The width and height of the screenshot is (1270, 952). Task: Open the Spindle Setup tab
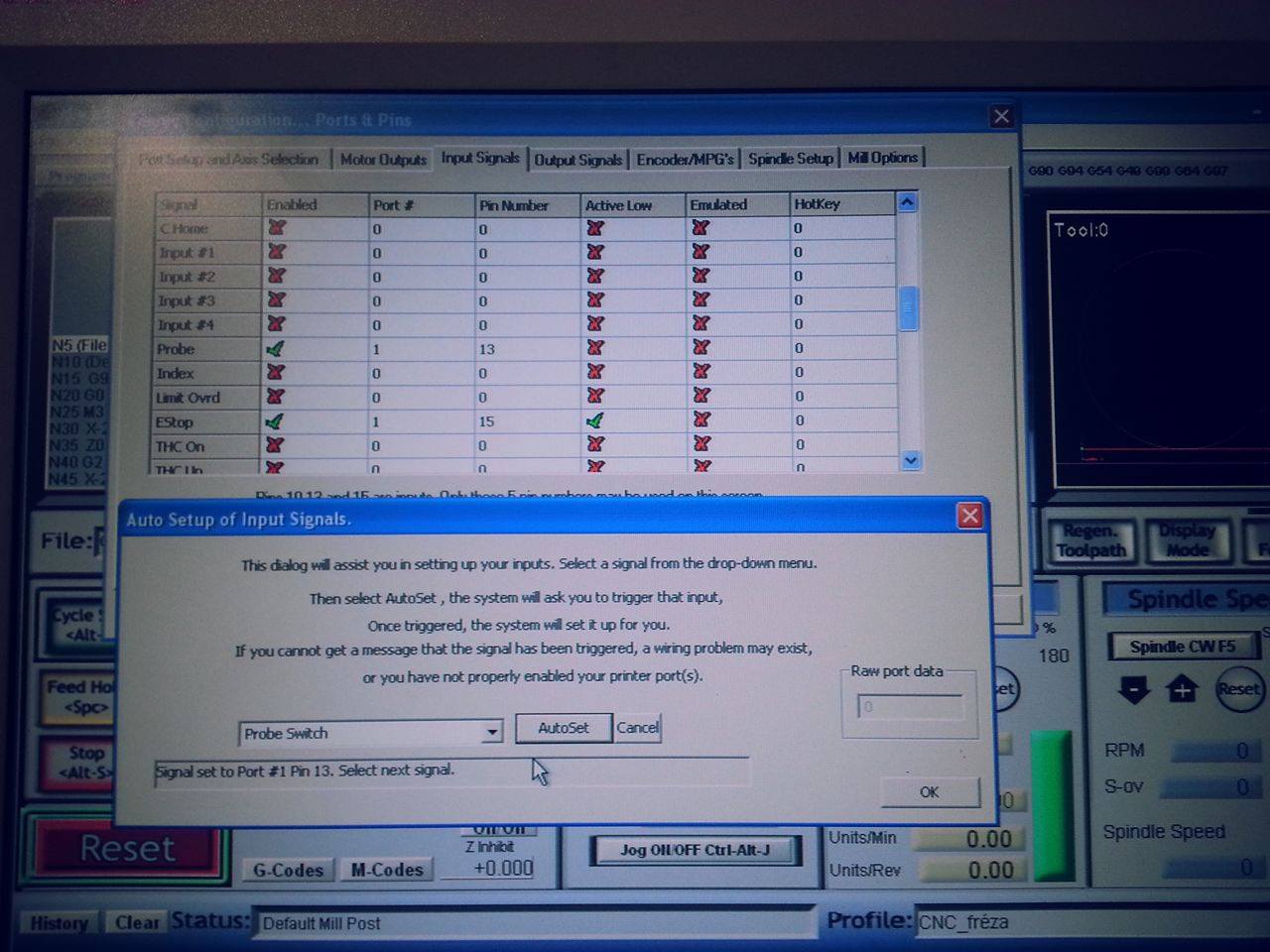pos(790,159)
